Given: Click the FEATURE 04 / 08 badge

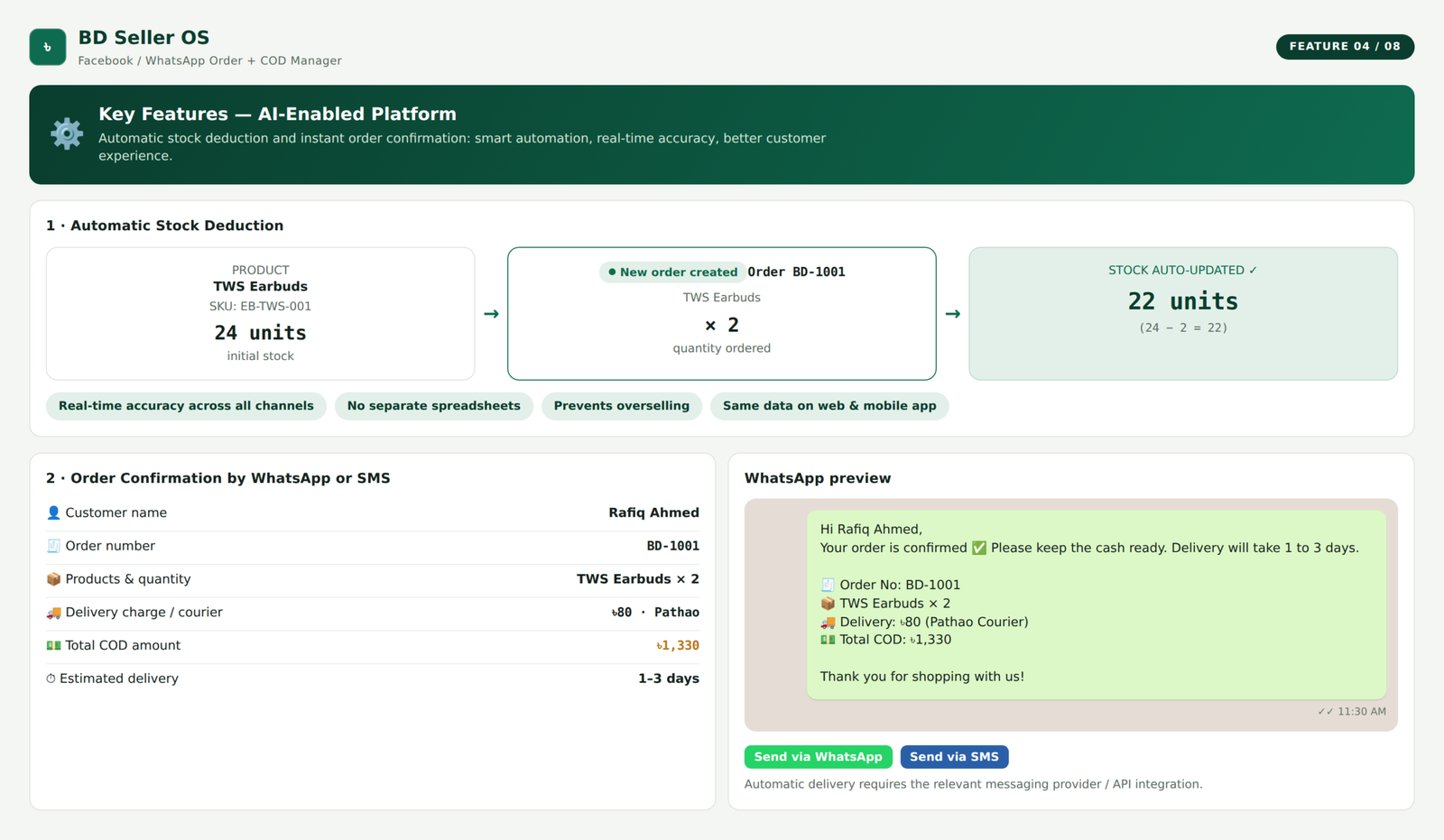Looking at the screenshot, I should pyautogui.click(x=1345, y=46).
